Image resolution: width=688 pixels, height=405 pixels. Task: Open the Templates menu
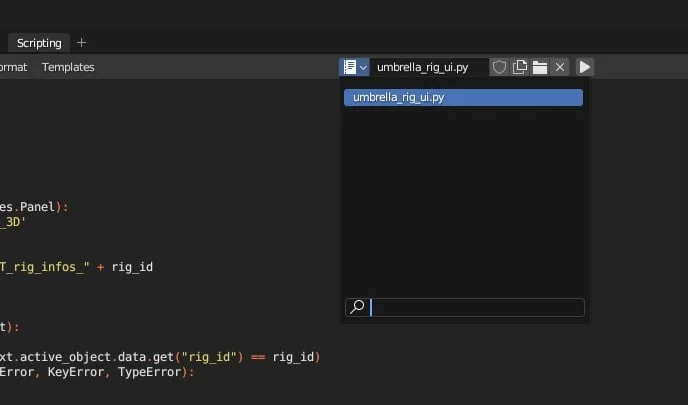pyautogui.click(x=68, y=67)
